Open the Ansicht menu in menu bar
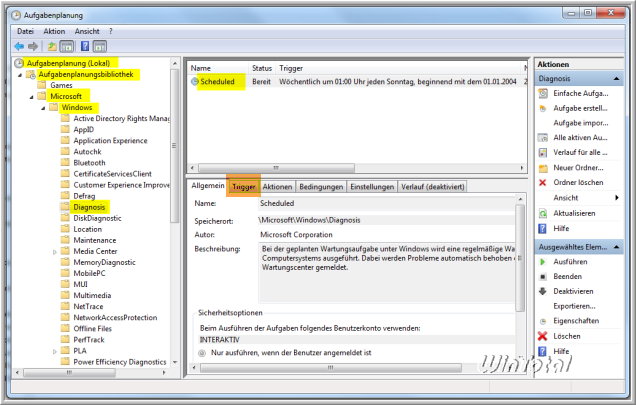The image size is (636, 405). tap(87, 31)
